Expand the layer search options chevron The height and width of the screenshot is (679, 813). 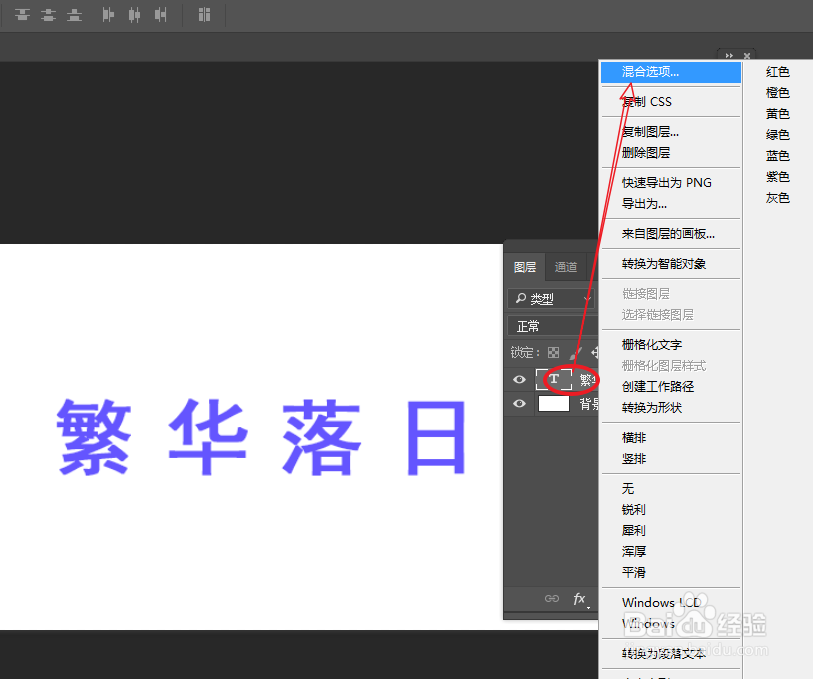tap(586, 297)
